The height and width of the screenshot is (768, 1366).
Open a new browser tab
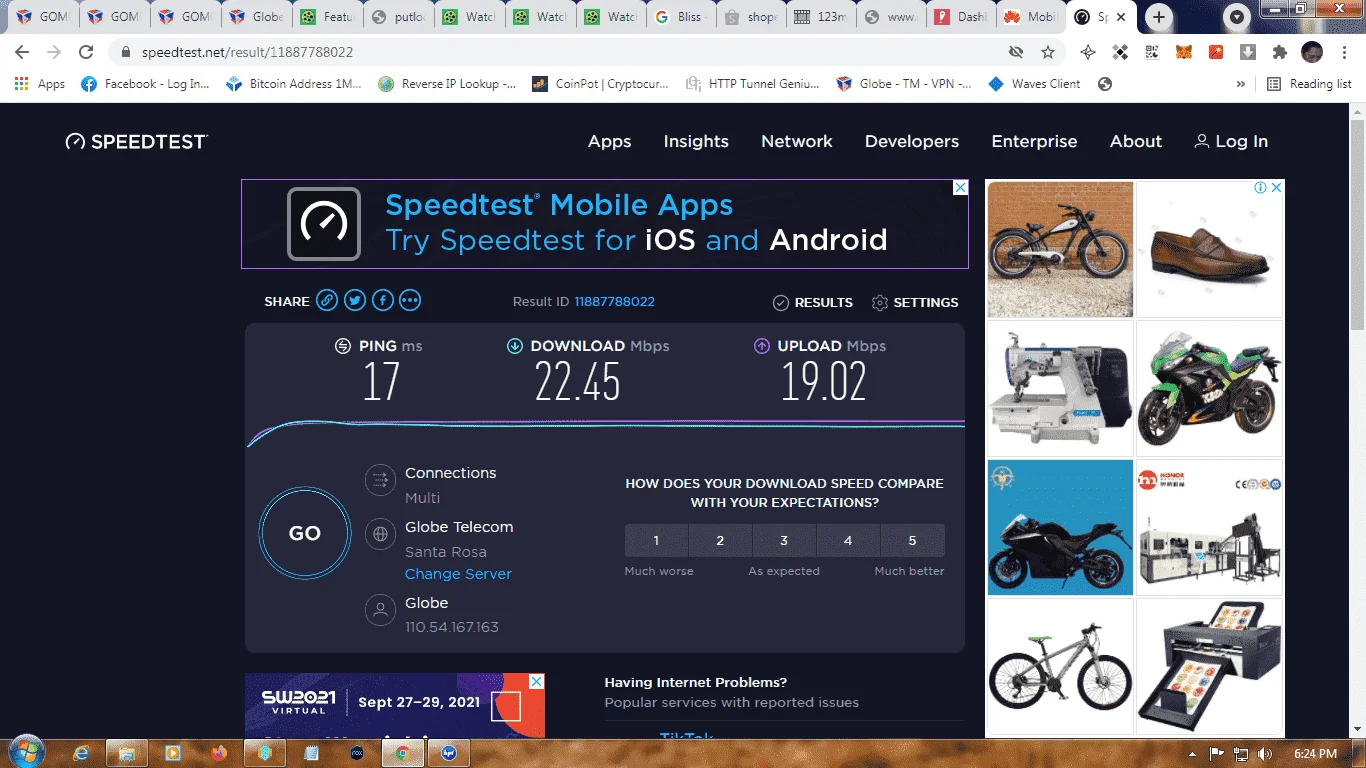1159,17
